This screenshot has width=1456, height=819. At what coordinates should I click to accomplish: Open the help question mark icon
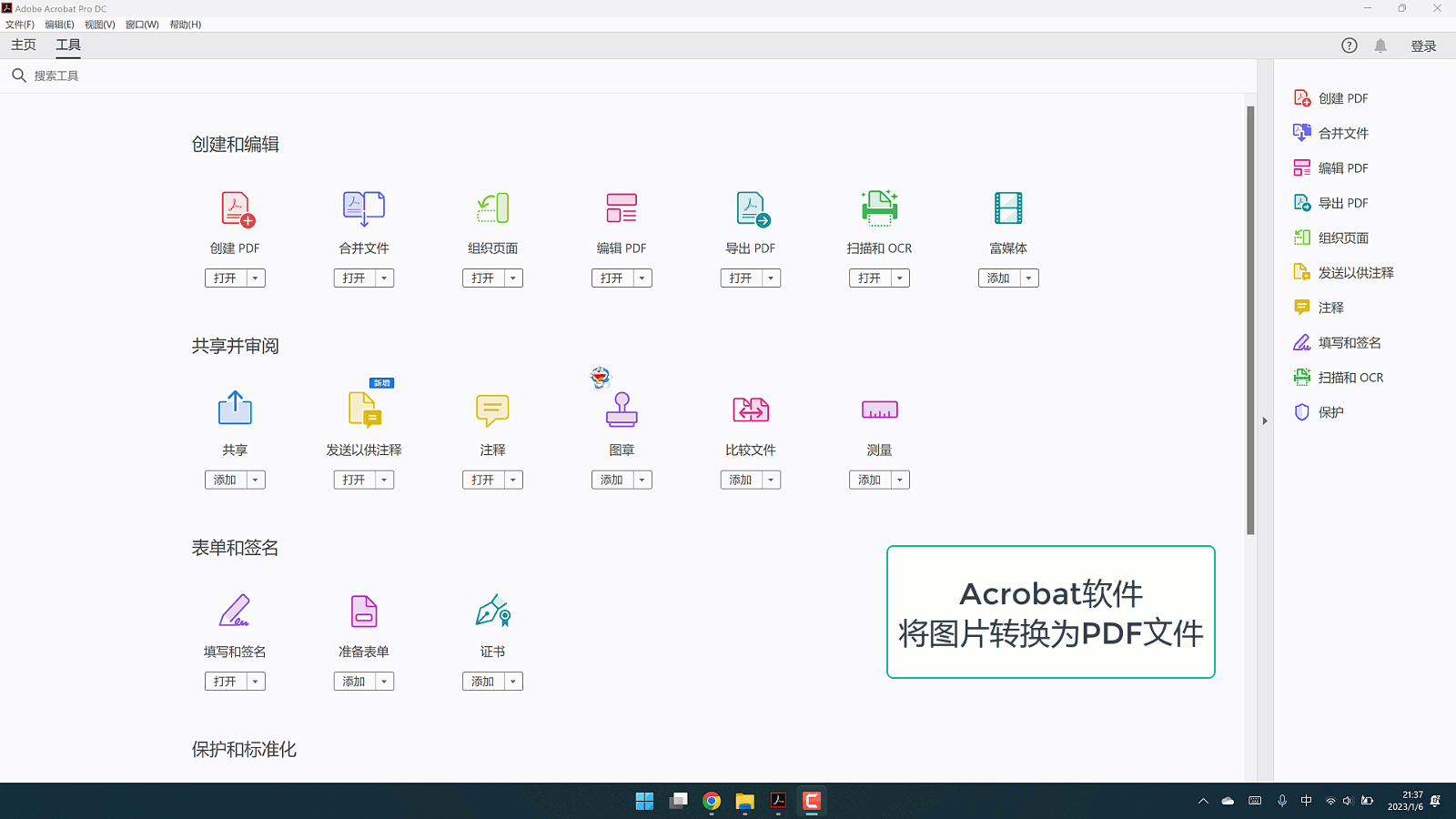coord(1350,45)
